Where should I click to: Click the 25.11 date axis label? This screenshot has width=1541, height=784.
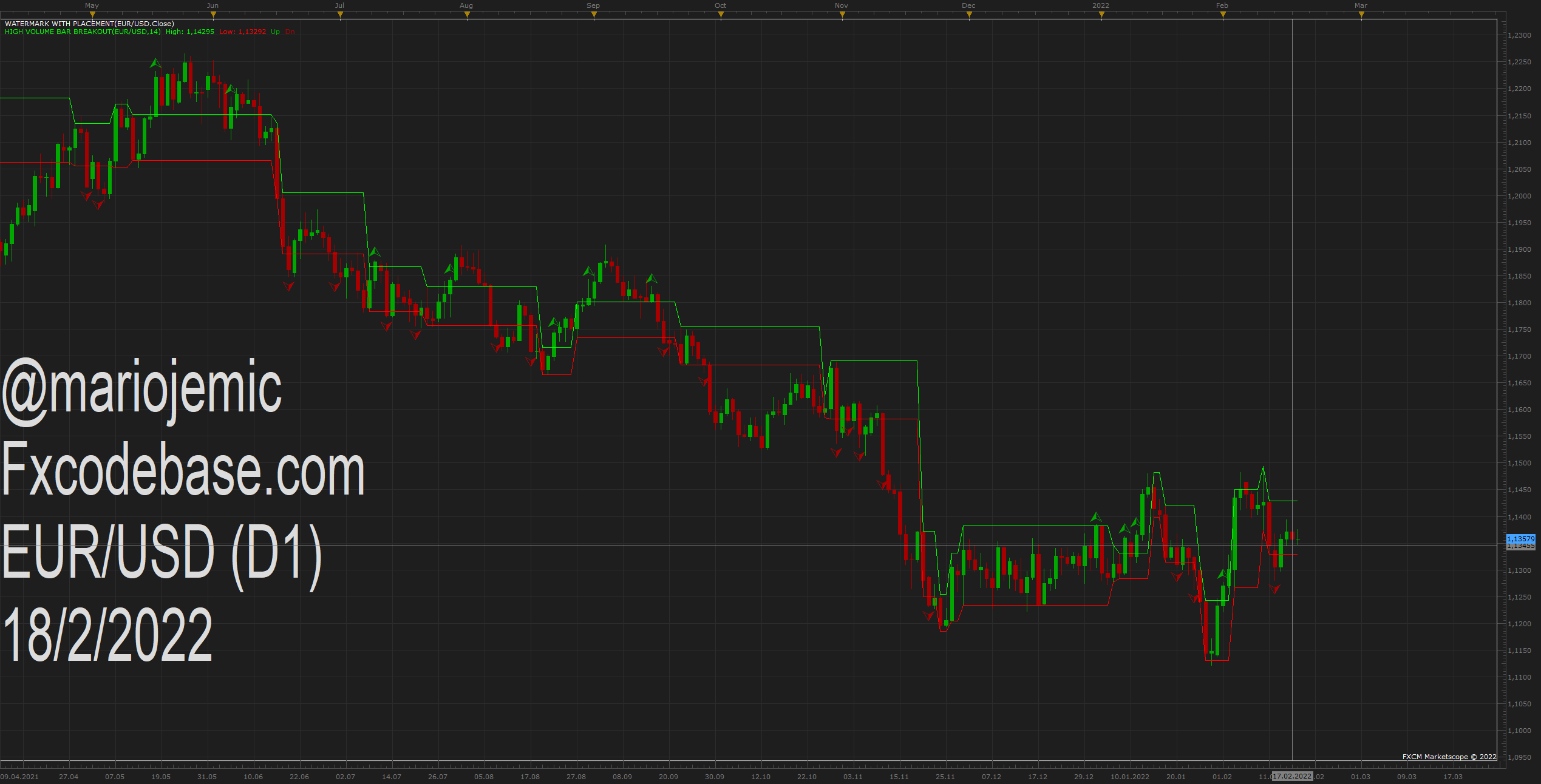pos(945,777)
